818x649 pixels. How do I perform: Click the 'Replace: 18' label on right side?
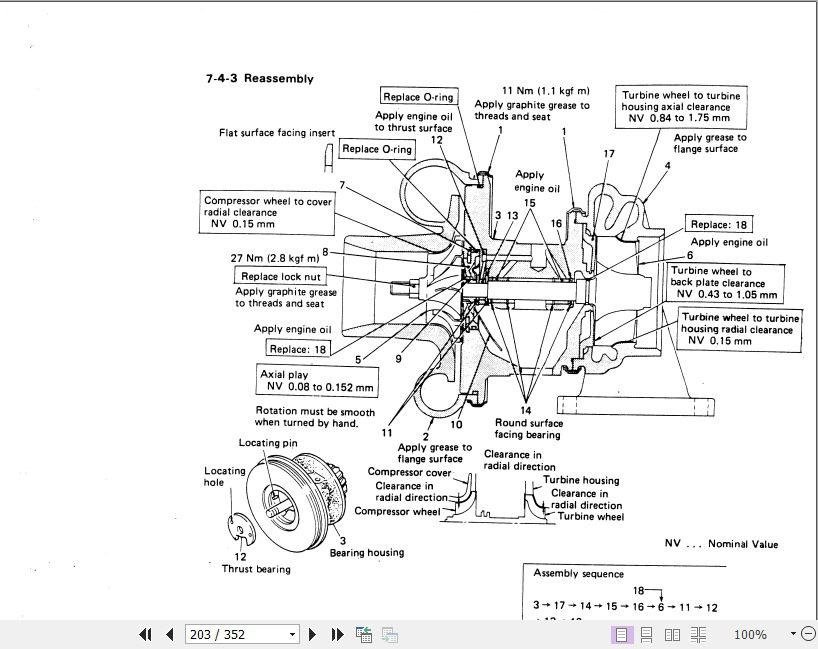tap(718, 225)
